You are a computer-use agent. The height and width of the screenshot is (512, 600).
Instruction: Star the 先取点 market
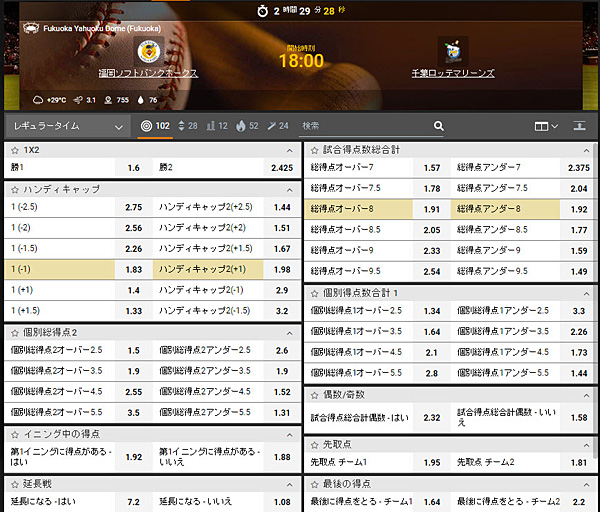(x=315, y=445)
